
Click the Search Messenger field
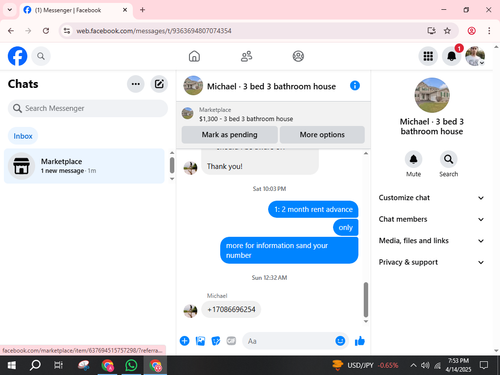point(88,108)
